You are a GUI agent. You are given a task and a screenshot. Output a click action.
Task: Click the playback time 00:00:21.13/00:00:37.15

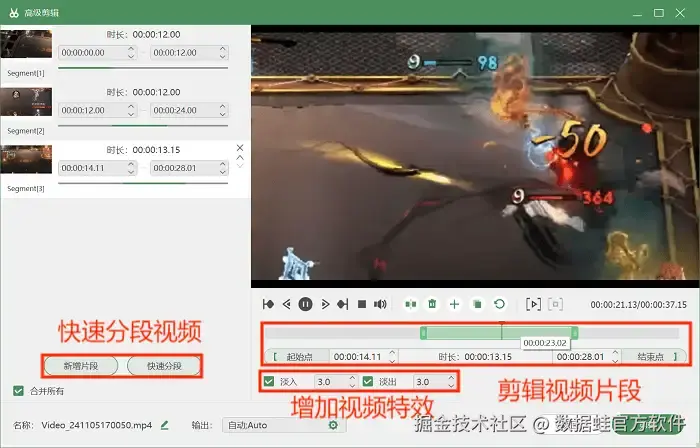point(638,305)
